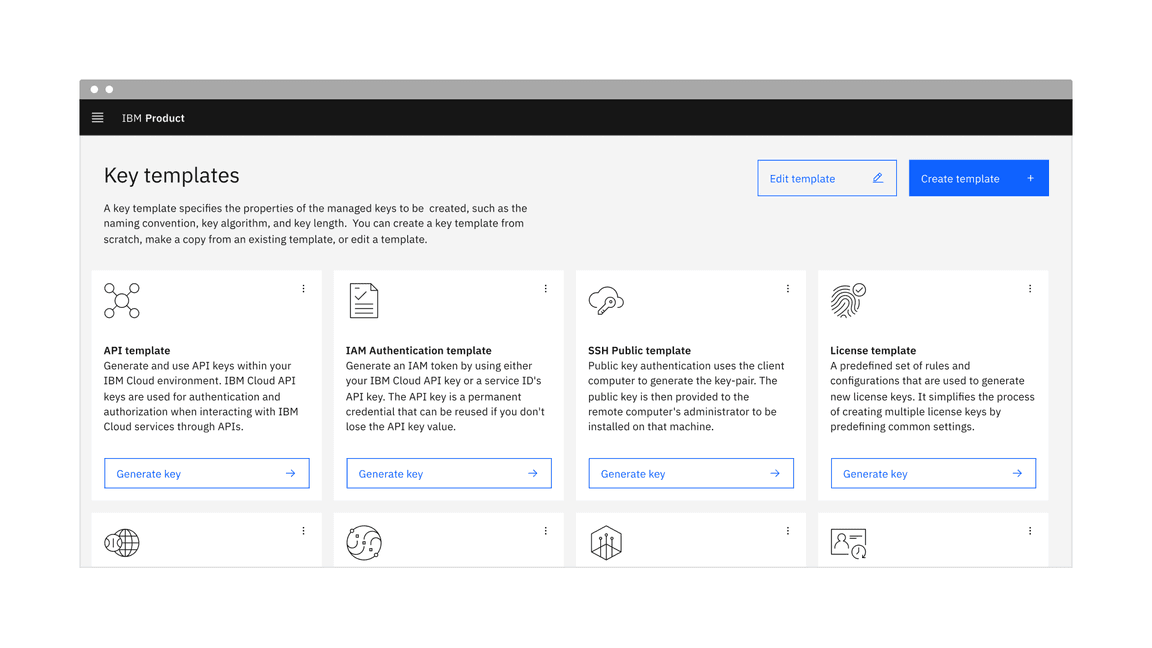Viewport: 1152px width, 648px height.
Task: Generate key for IAM Authentication template
Action: click(x=448, y=474)
